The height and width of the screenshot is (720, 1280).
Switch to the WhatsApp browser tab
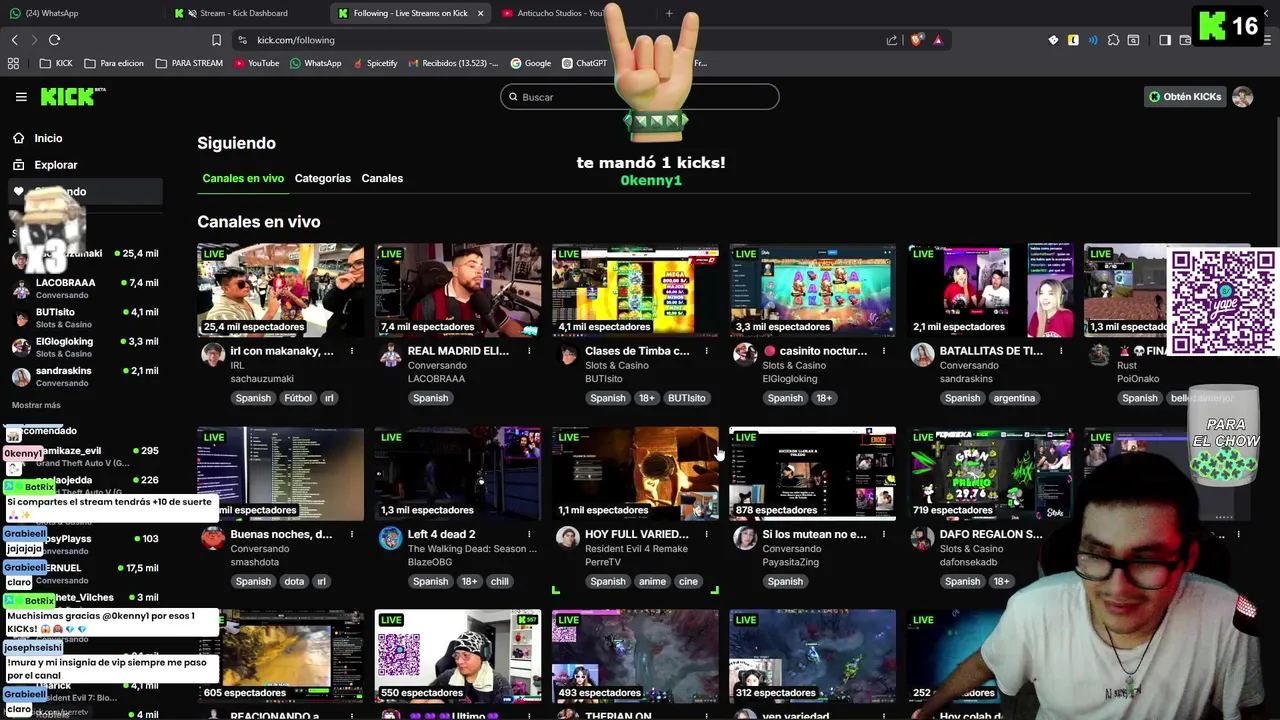tap(80, 13)
